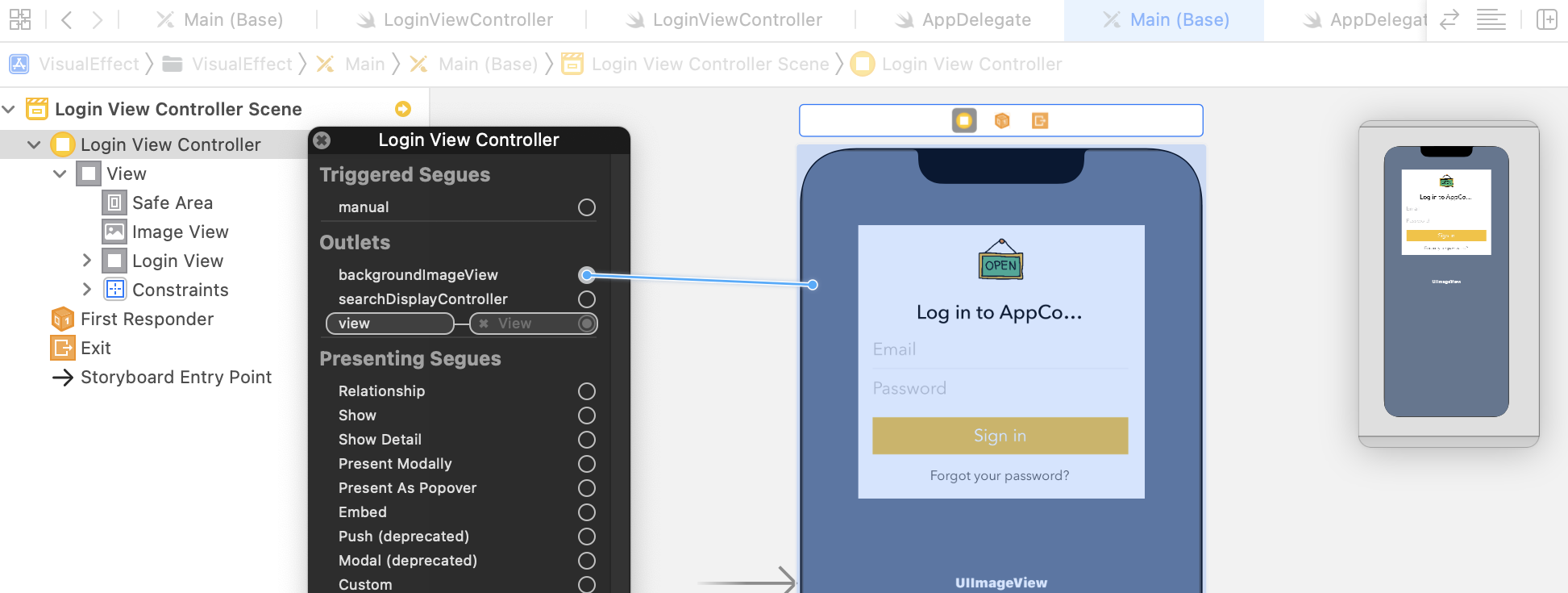Image resolution: width=1568 pixels, height=593 pixels.
Task: Click the Sign in button on canvas
Action: (x=1000, y=436)
